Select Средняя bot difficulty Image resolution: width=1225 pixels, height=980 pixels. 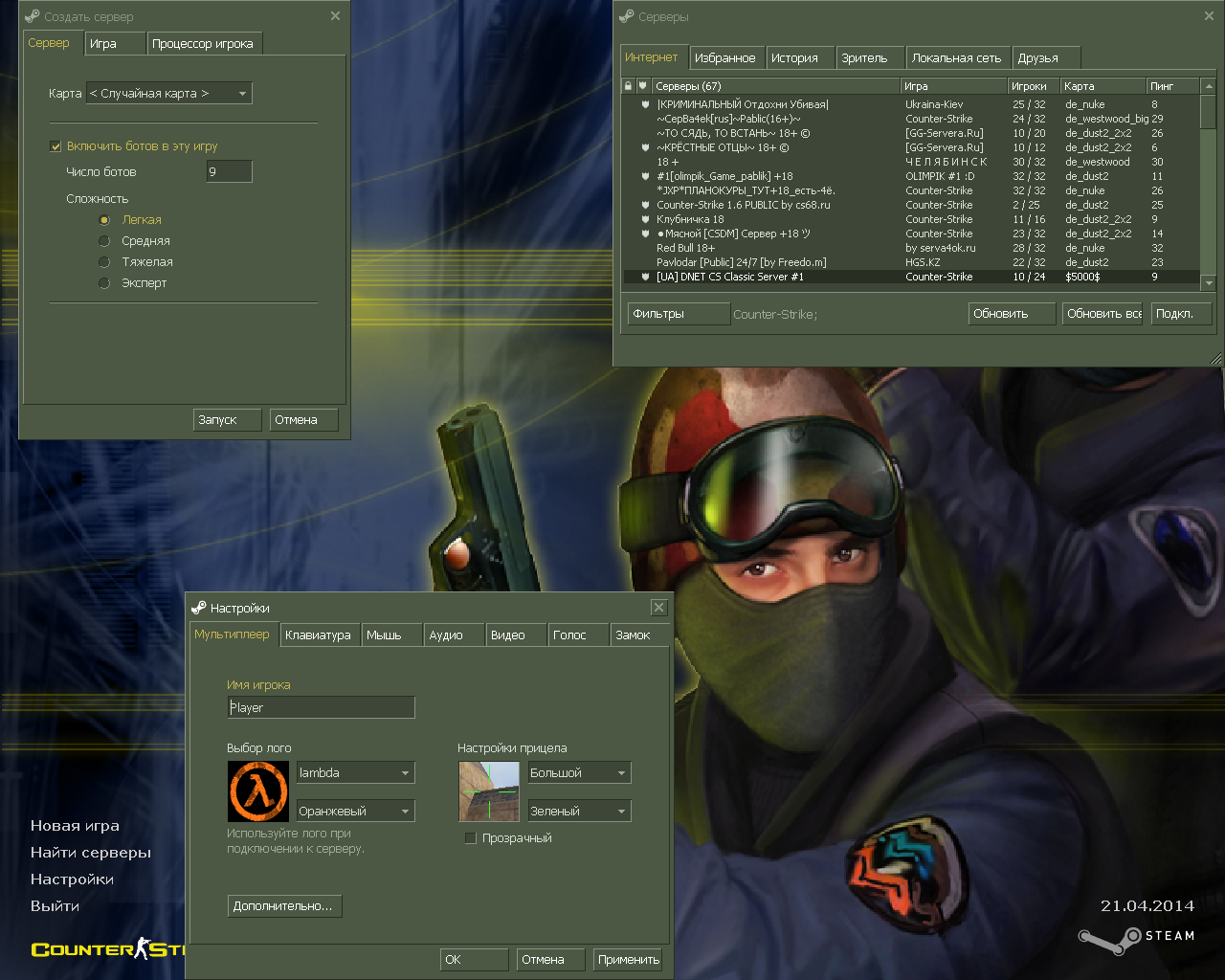tap(104, 241)
